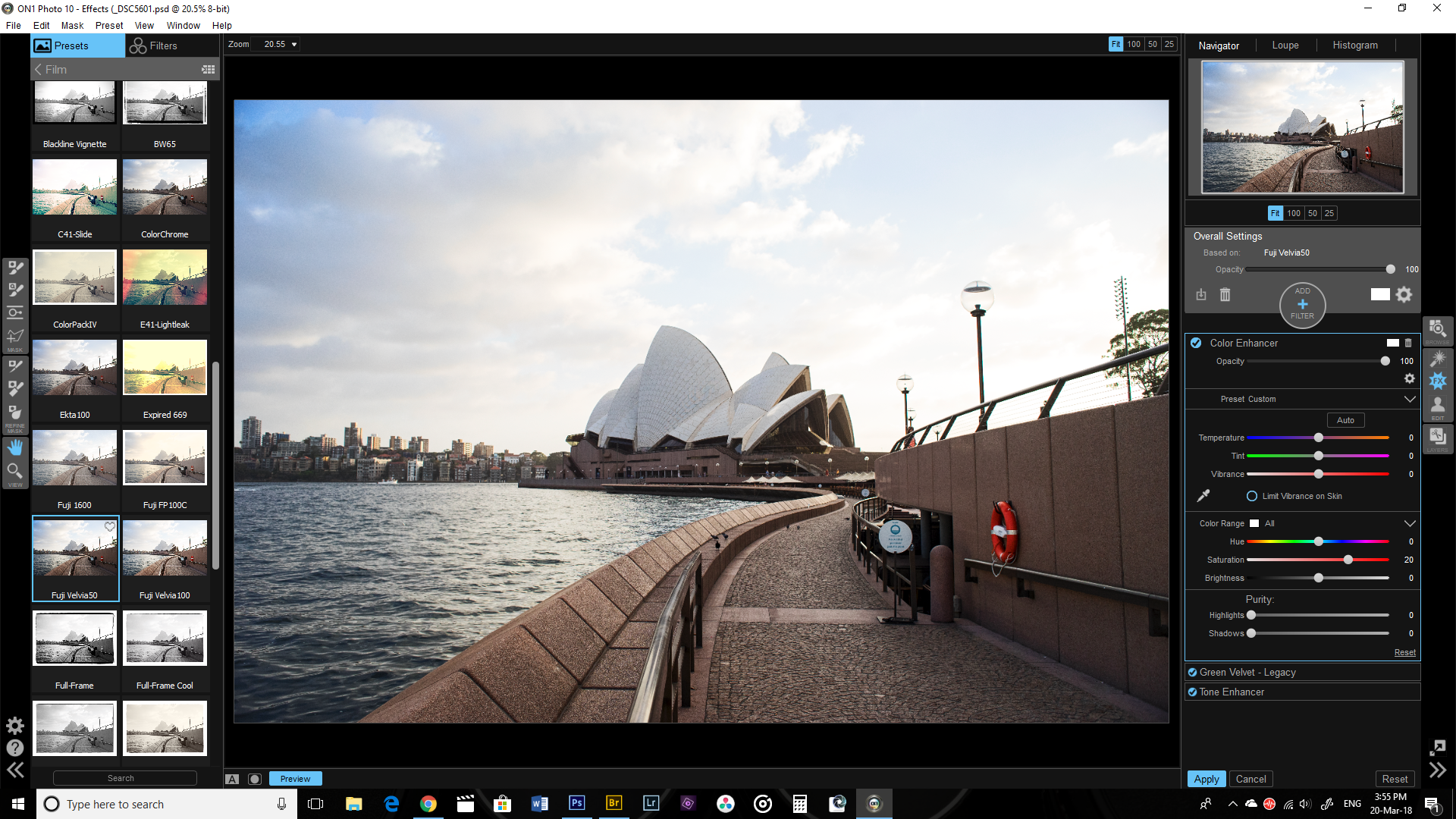Select the Zoom view tool

(x=15, y=471)
